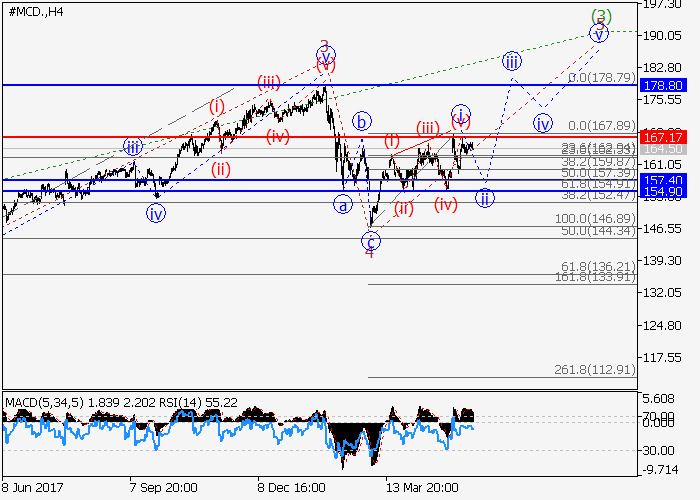Click the forecast circled ii wave marker
This screenshot has height=500, width=700.
click(485, 197)
